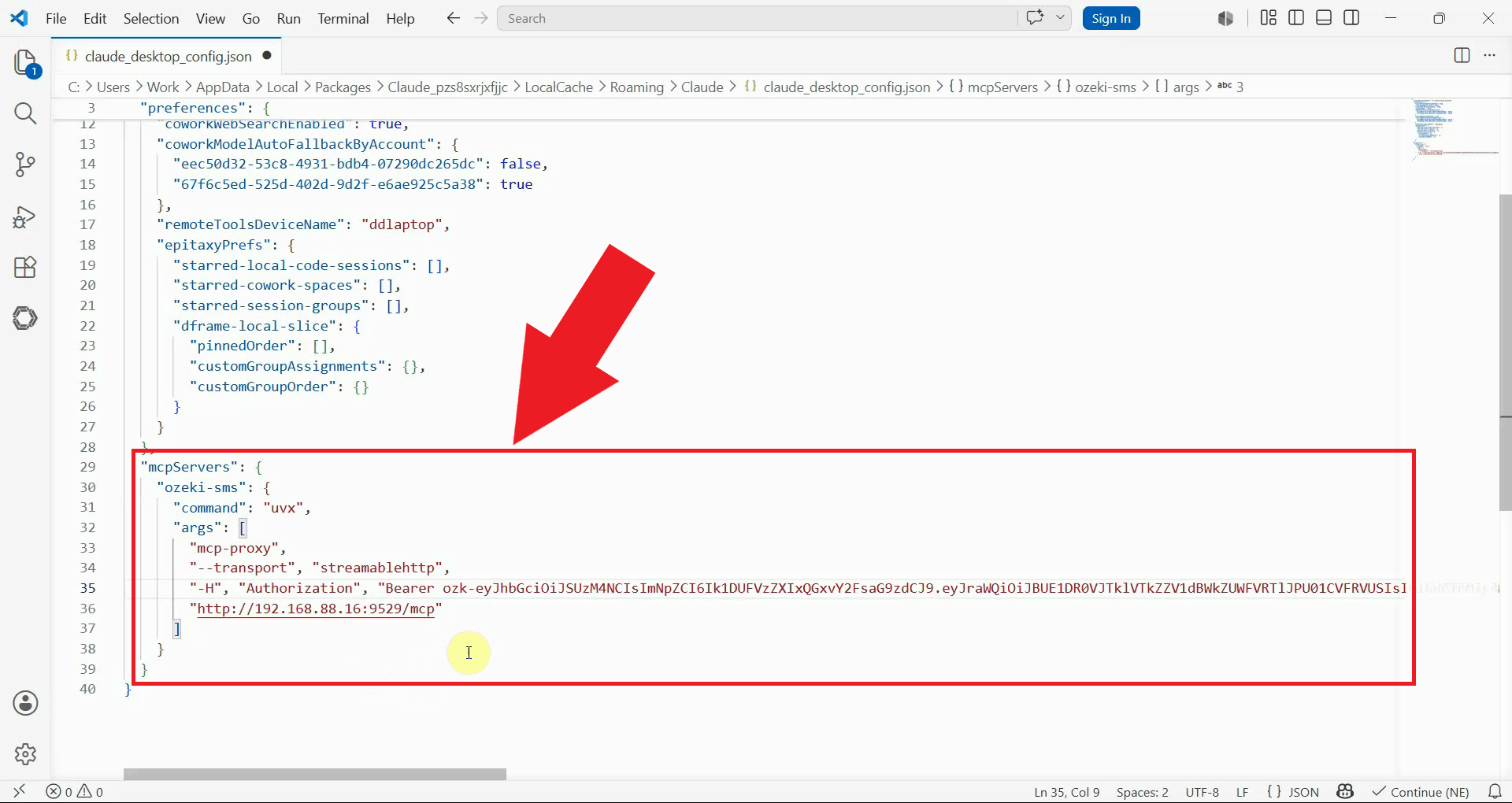This screenshot has height=803, width=1512.
Task: Open the Extensions view
Action: click(x=25, y=268)
